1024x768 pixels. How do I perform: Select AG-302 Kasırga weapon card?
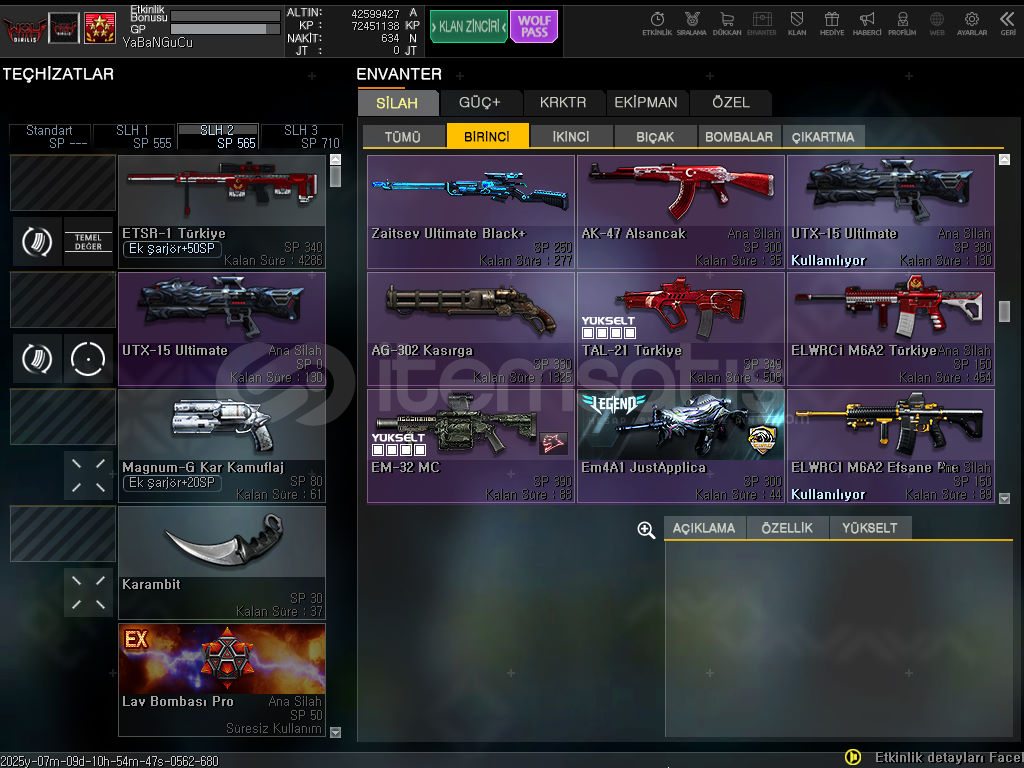click(471, 329)
